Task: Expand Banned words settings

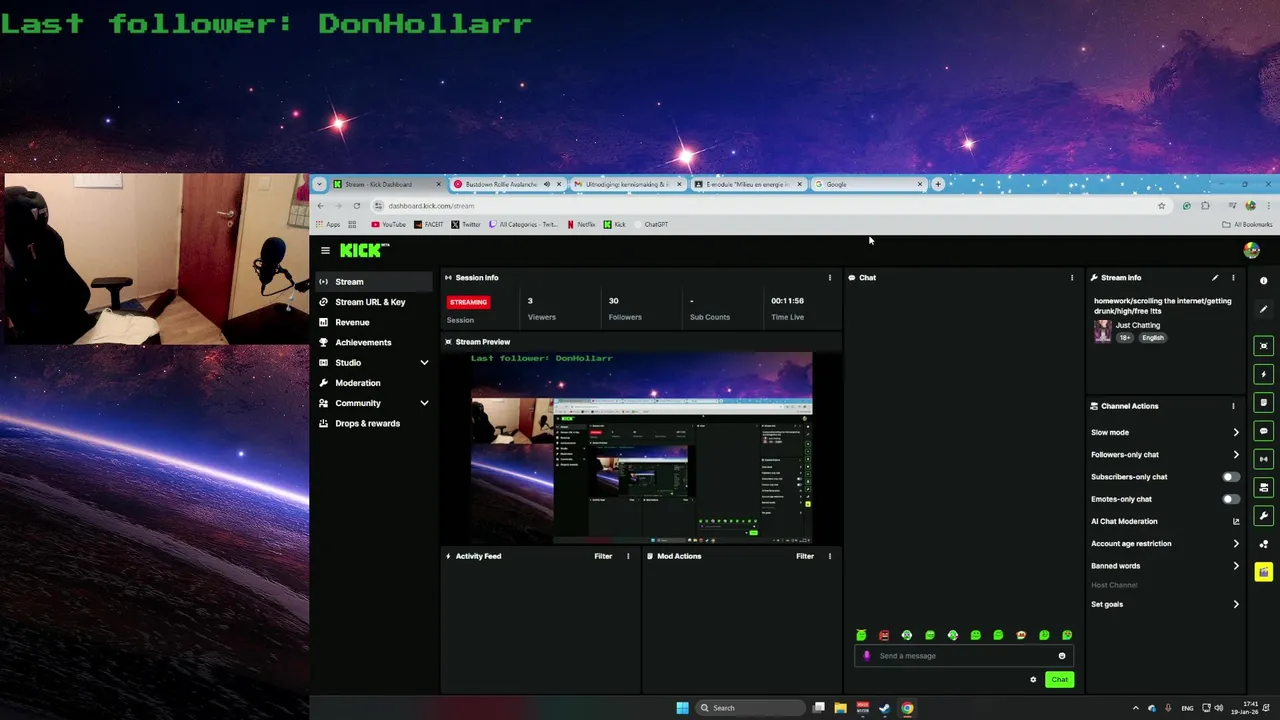Action: [x=1236, y=566]
